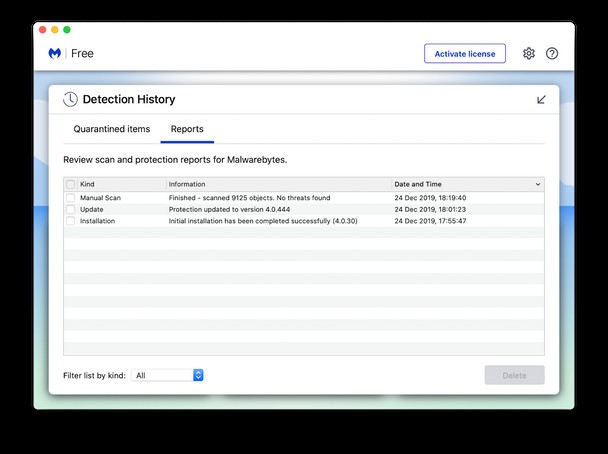Screen dimensions: 608x454
Task: Click 'Protection updated to version 4.0.444'
Action: [x=229, y=209]
